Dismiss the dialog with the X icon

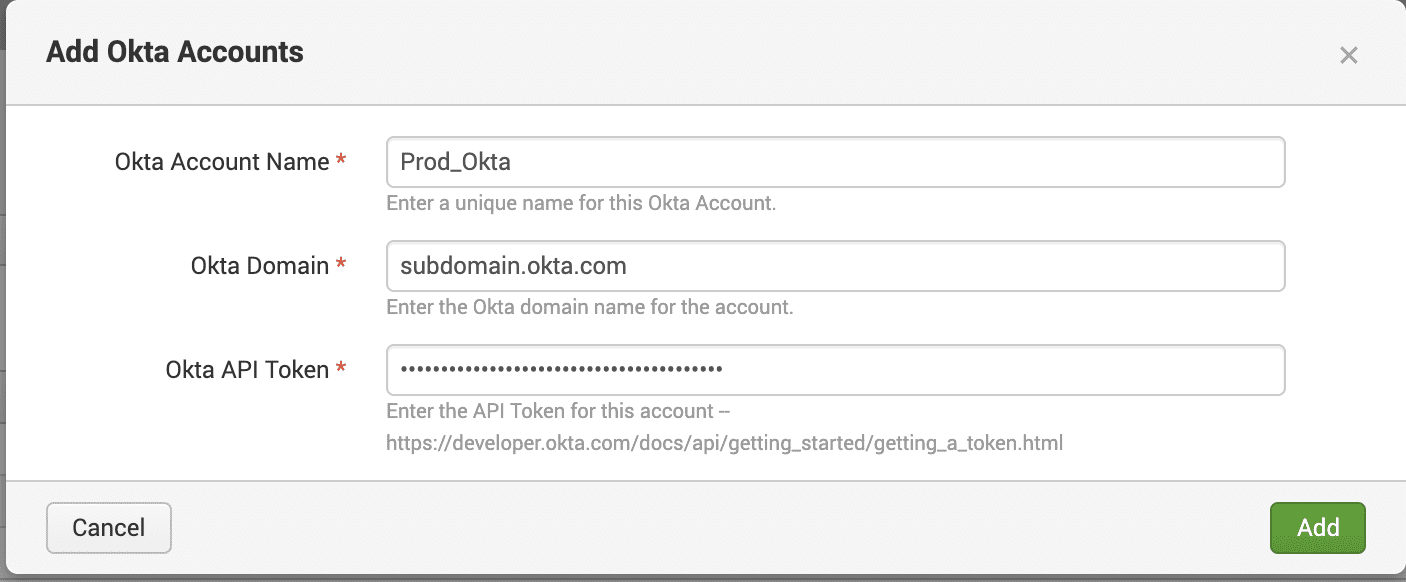1349,55
